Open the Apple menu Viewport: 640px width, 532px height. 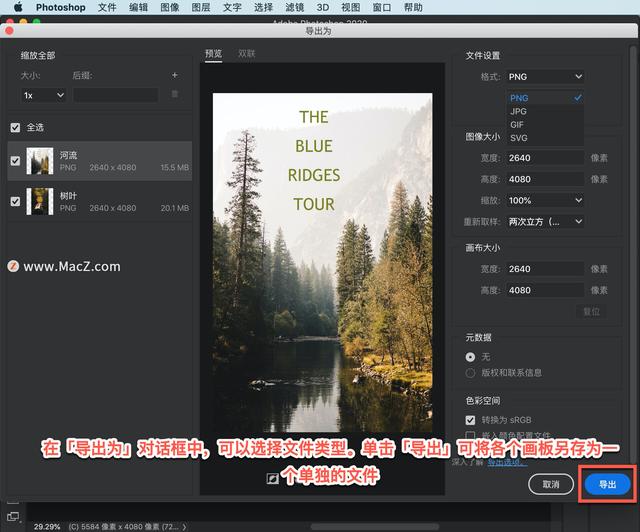click(x=17, y=7)
